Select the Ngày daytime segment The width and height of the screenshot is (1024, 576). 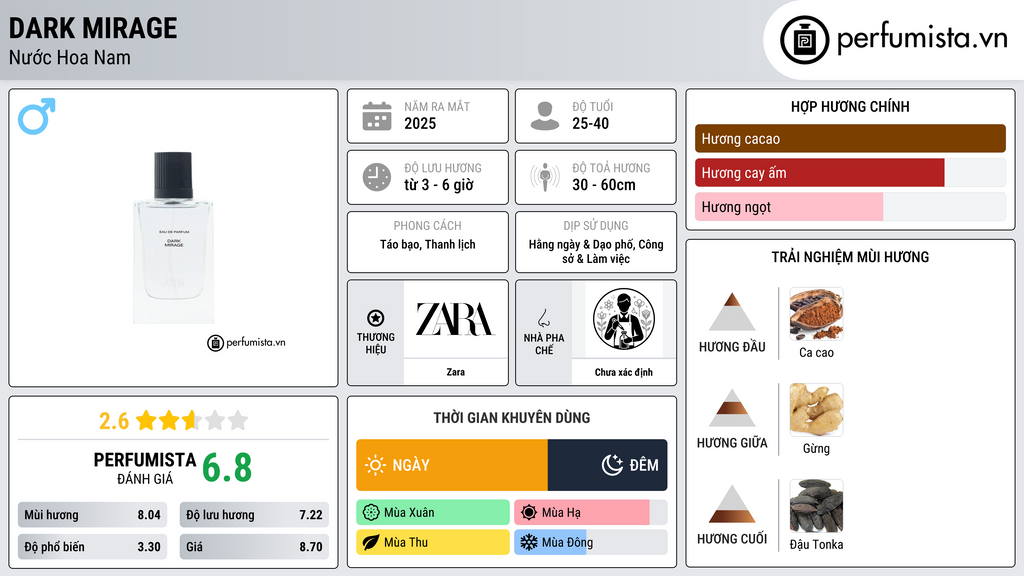coord(452,465)
